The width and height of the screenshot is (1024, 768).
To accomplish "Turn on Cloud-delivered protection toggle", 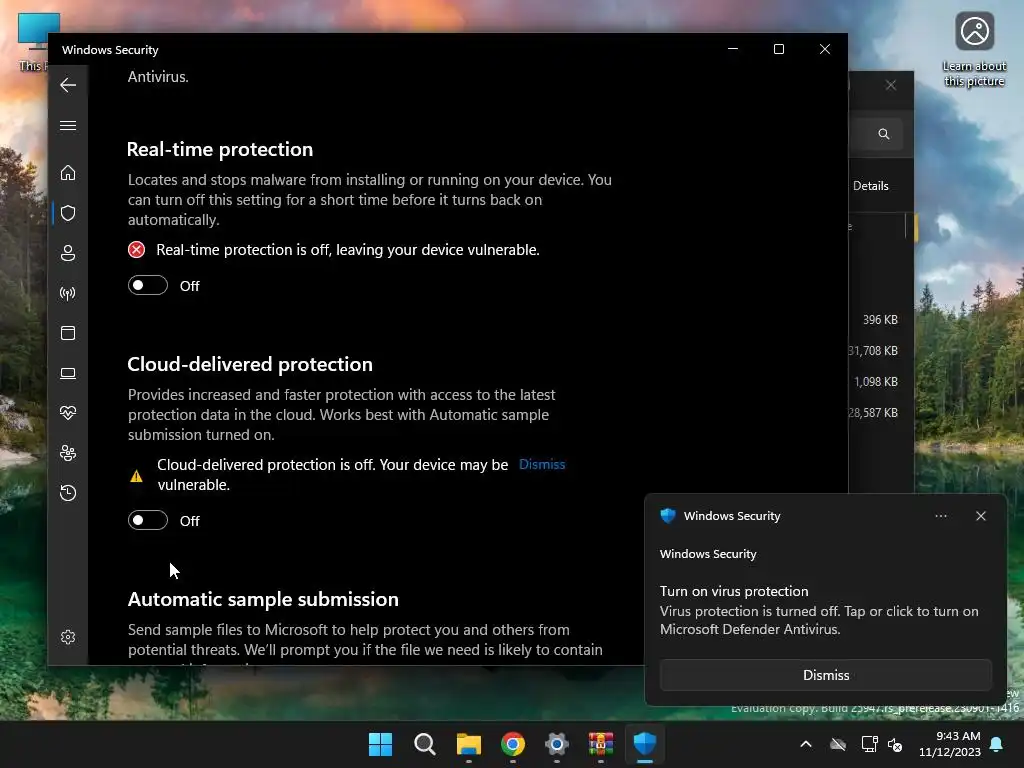I will [x=148, y=520].
